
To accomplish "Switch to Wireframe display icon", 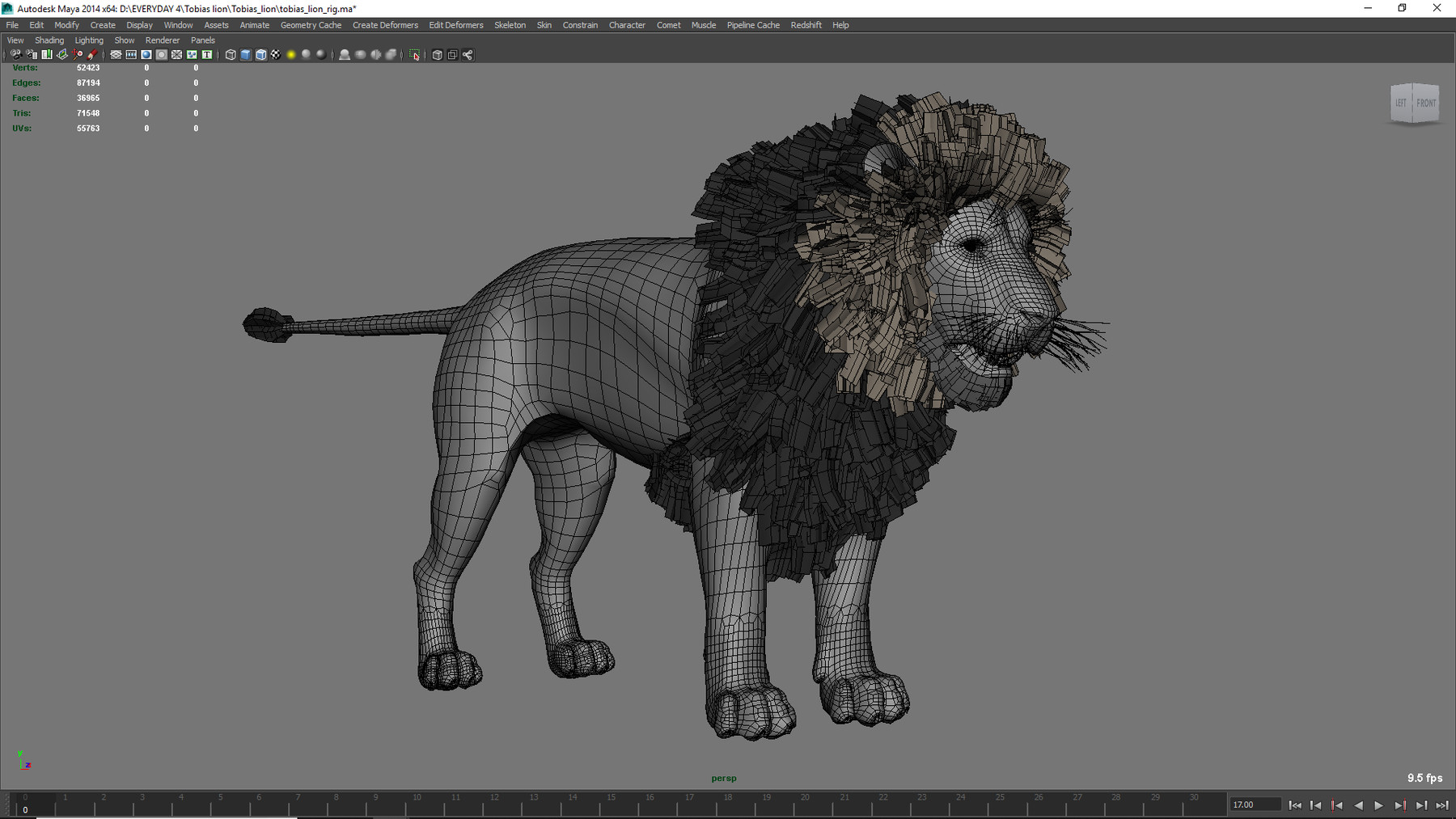I will coord(231,55).
